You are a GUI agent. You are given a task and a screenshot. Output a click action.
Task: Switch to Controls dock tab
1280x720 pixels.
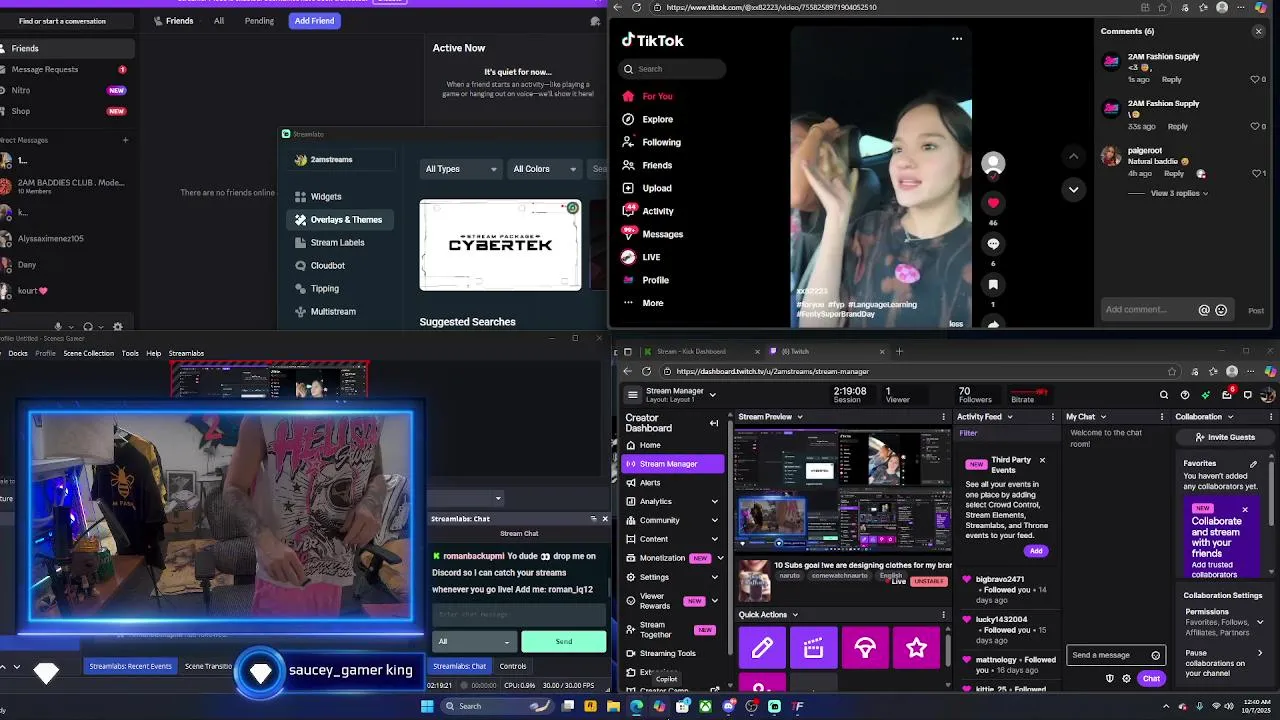point(513,666)
